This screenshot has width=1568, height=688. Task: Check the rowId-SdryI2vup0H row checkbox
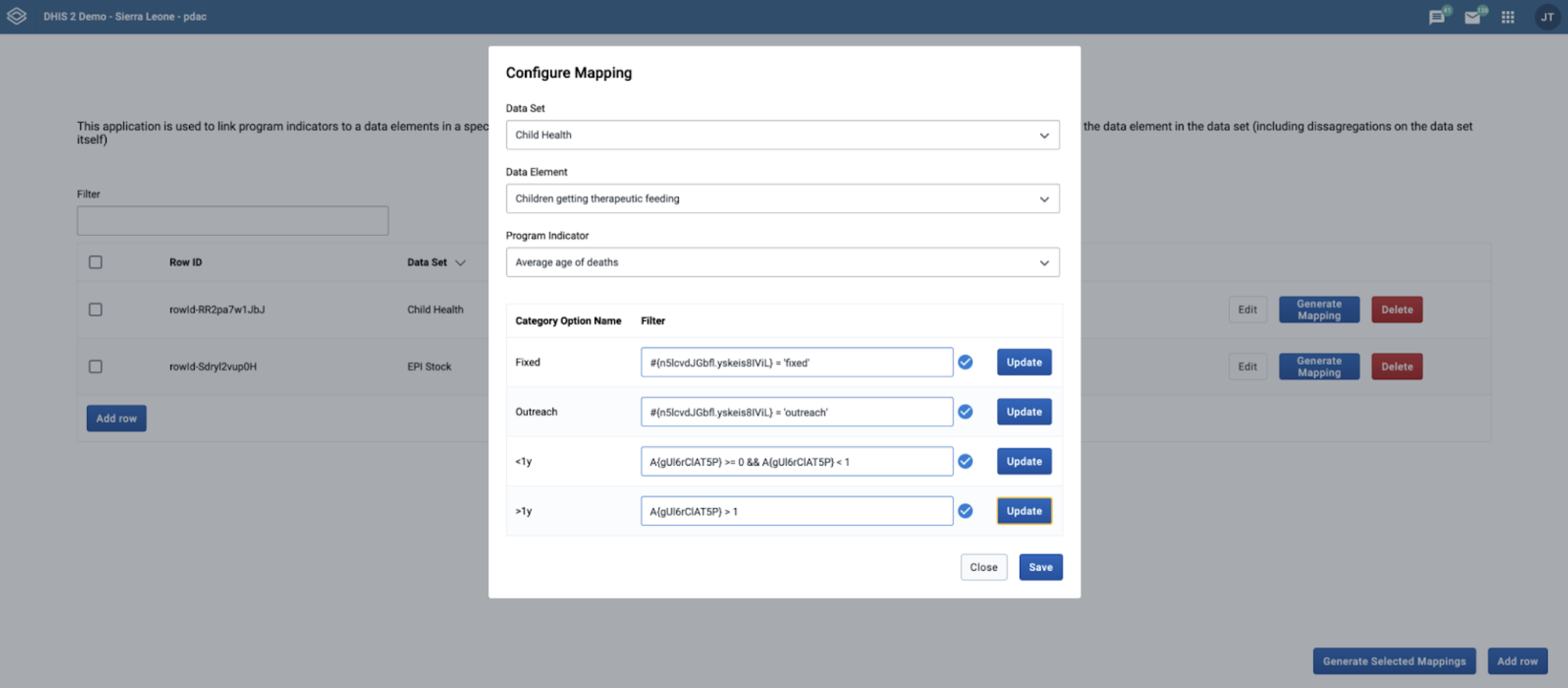pyautogui.click(x=96, y=366)
